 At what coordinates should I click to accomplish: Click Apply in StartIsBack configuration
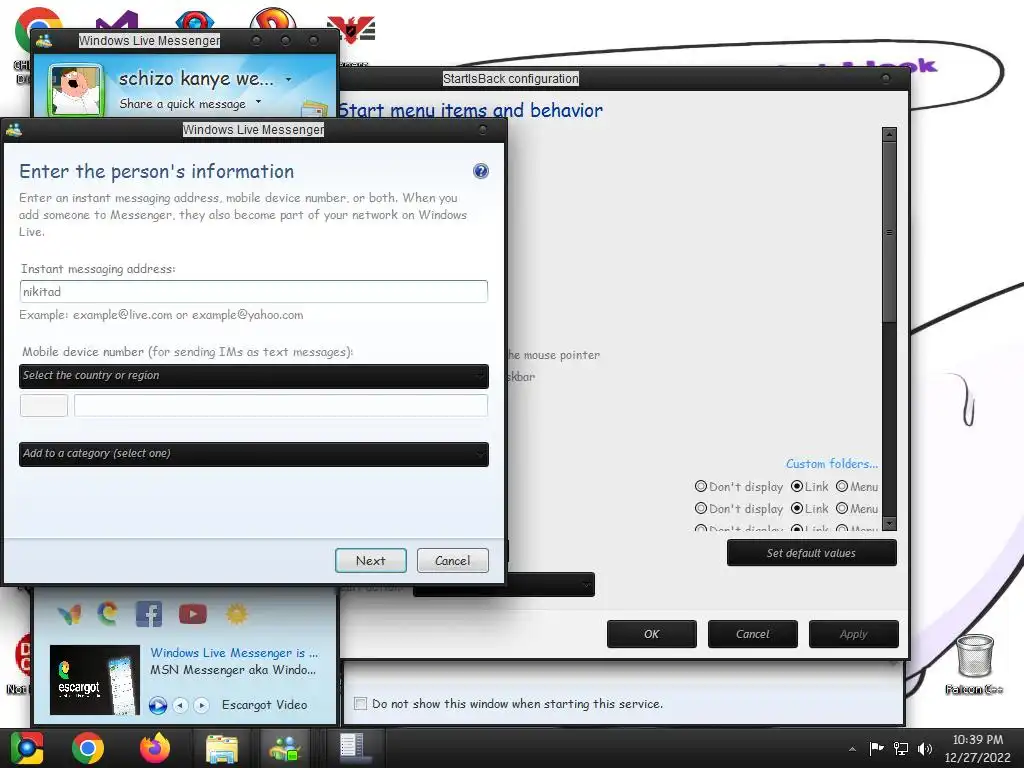coord(854,634)
